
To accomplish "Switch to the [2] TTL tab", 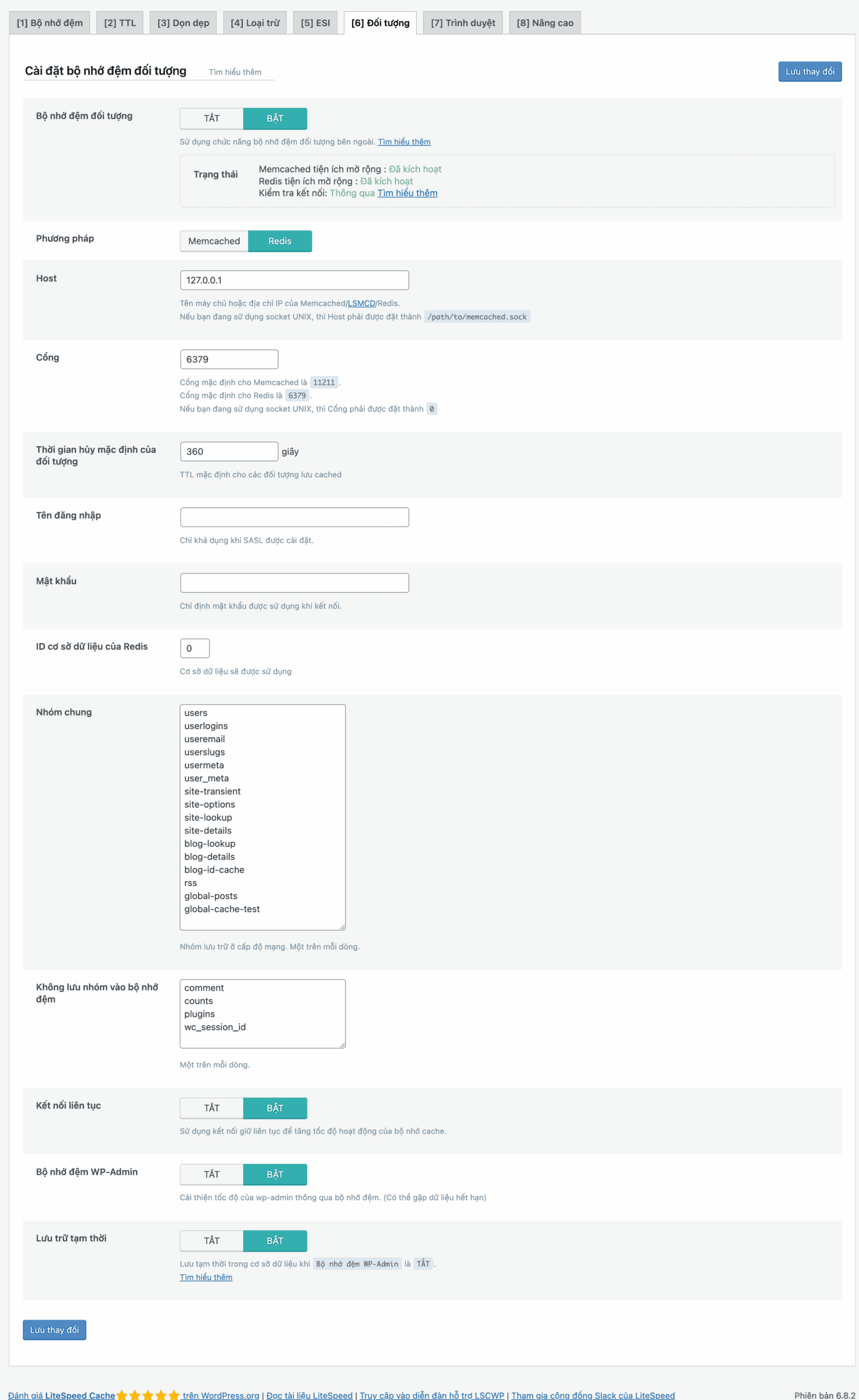I will tap(120, 23).
